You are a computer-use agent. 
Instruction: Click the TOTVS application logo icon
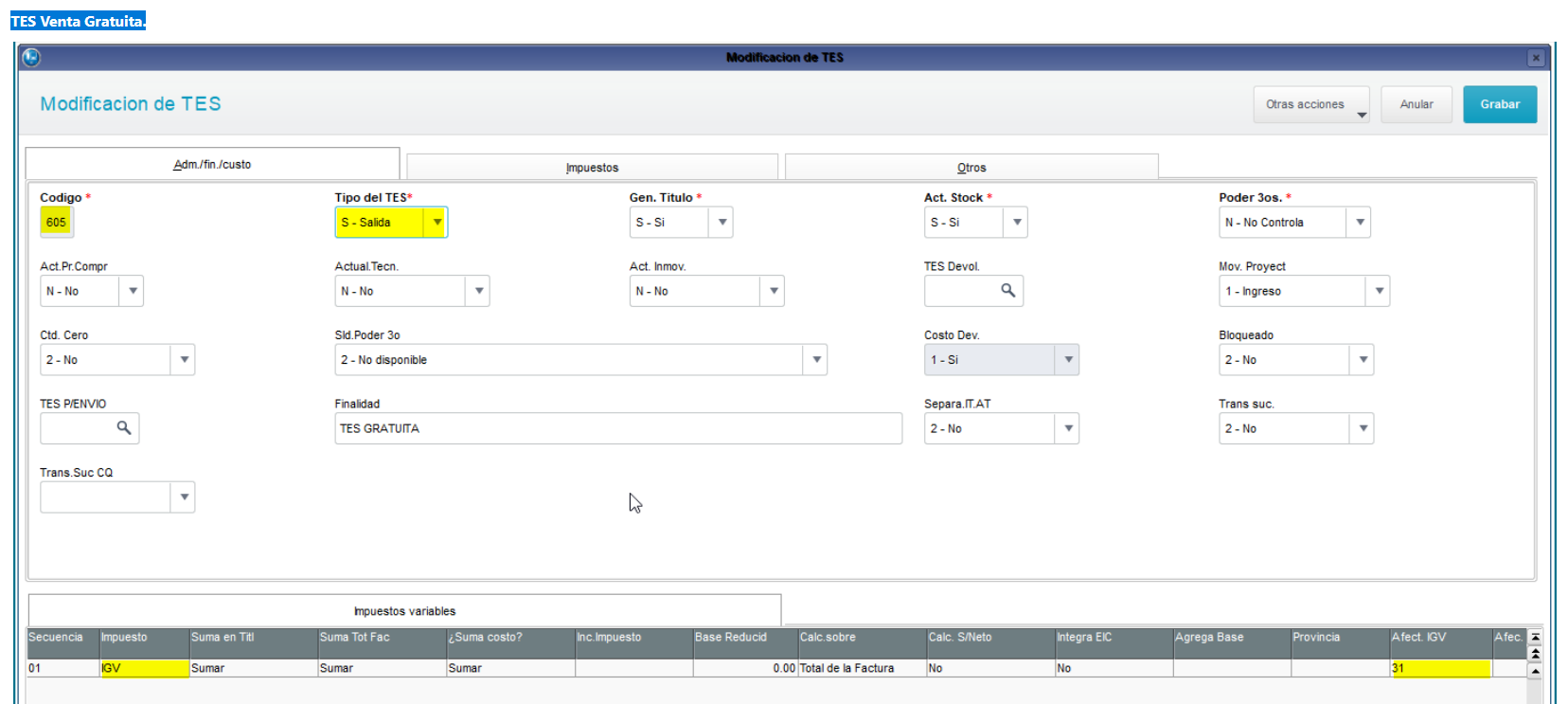[31, 58]
